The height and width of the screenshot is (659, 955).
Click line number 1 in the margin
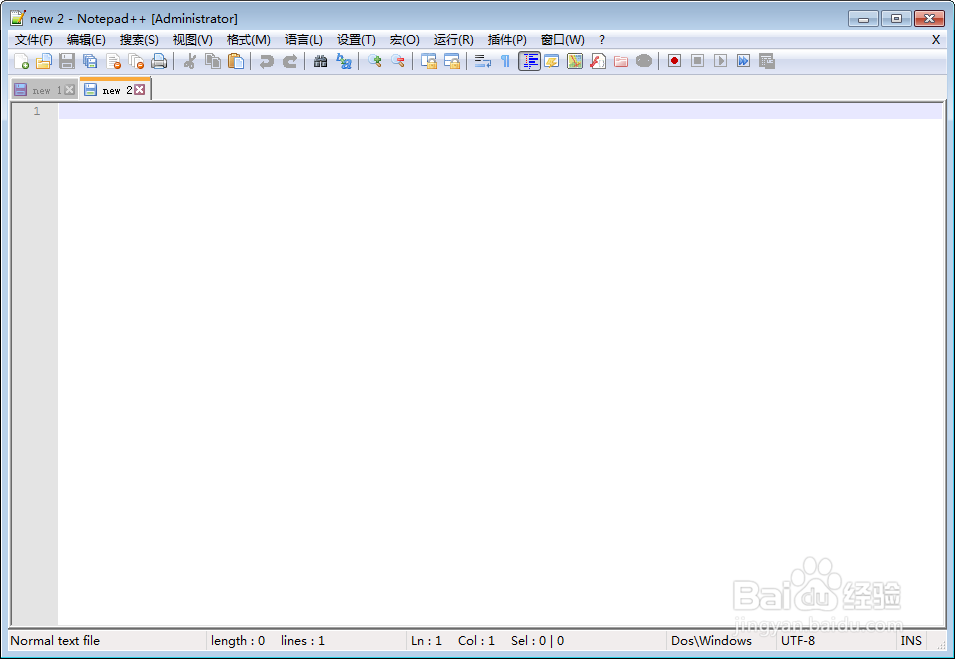coord(37,111)
